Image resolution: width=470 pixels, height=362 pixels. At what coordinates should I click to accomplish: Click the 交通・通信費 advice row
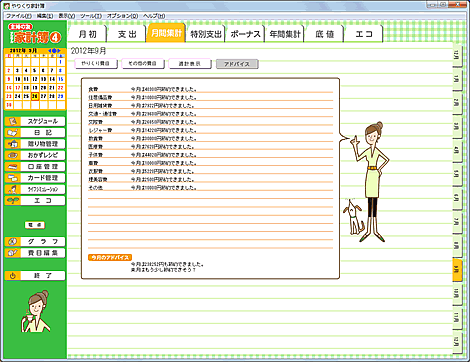point(210,114)
